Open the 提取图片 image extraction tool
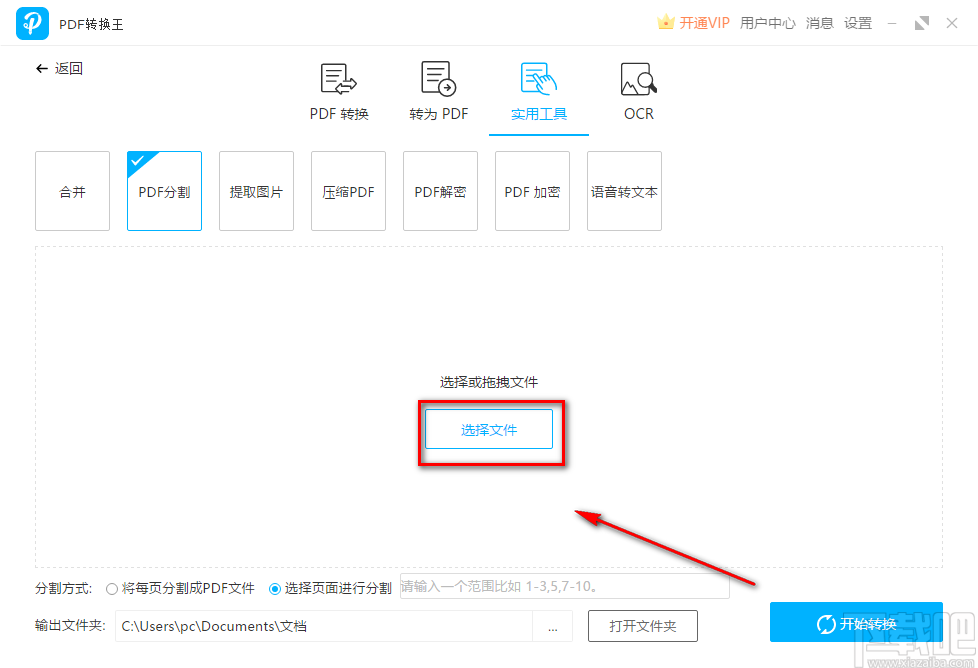Screen dimensions: 978x668 tap(256, 190)
